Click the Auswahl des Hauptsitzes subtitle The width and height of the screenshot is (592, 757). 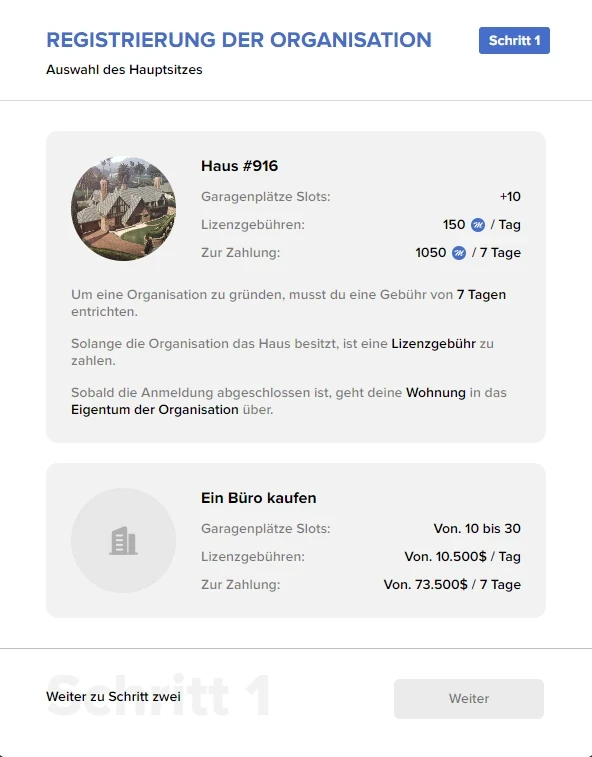point(124,70)
